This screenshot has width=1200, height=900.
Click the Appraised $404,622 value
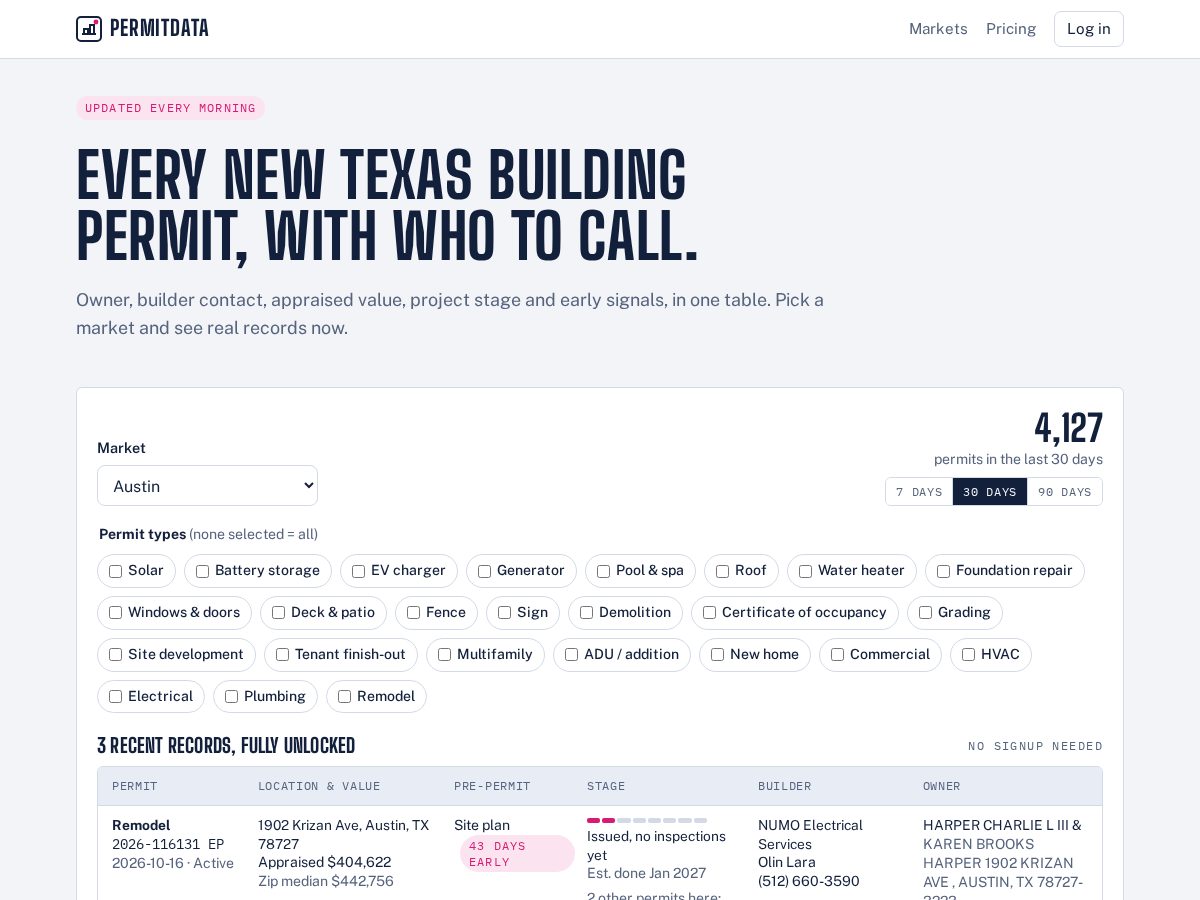(x=325, y=862)
